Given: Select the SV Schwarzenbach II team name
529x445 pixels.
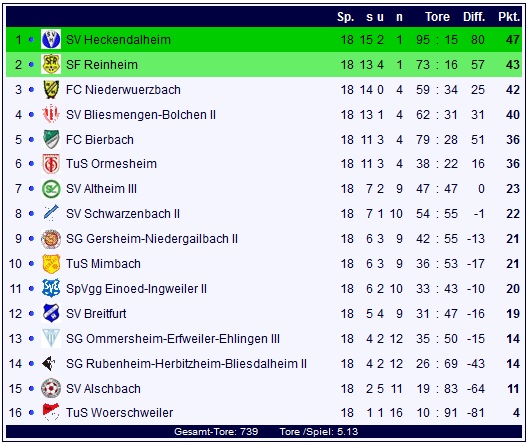Looking at the screenshot, I should coord(123,214).
